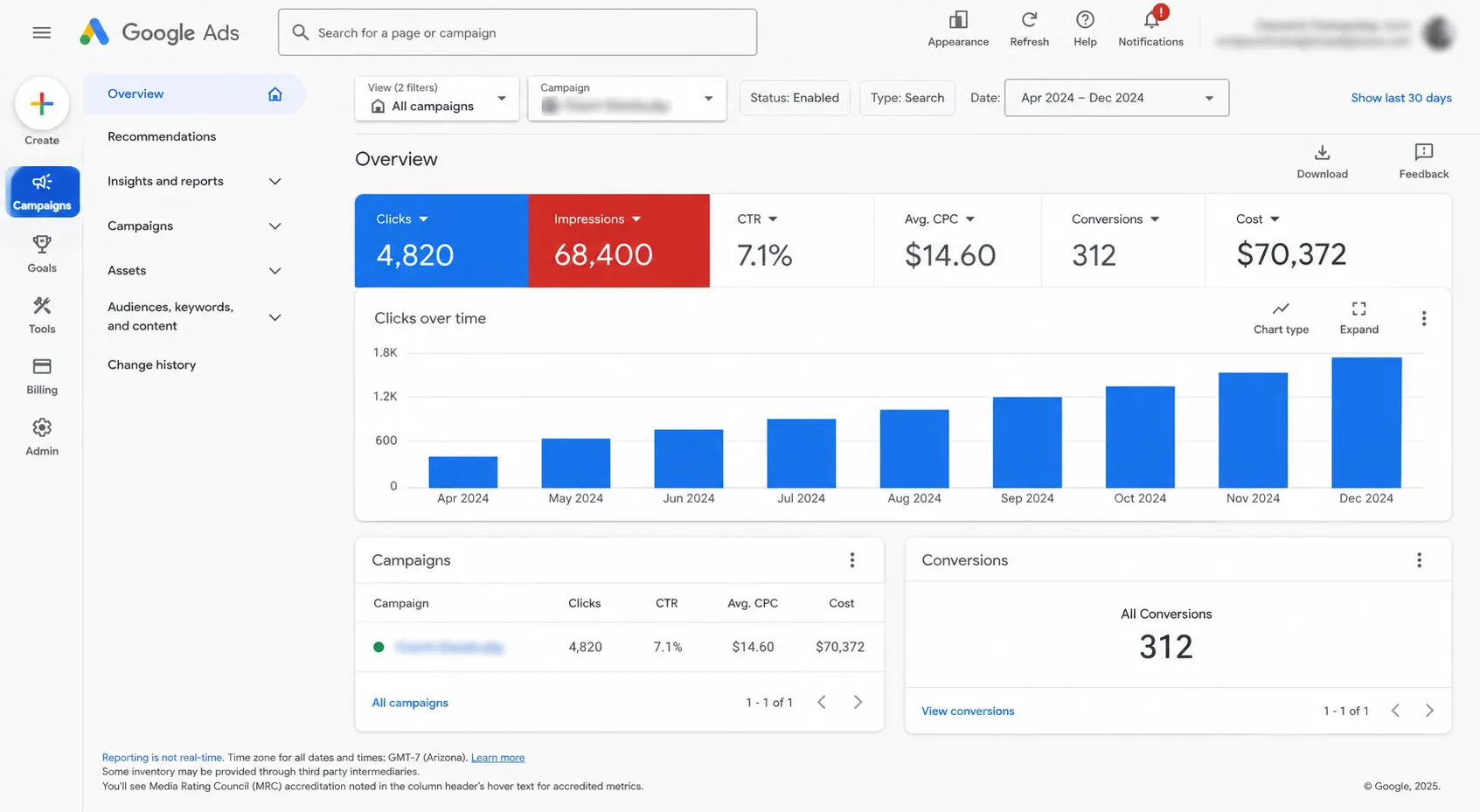Click View conversions link
Image resolution: width=1480 pixels, height=812 pixels.
[968, 711]
